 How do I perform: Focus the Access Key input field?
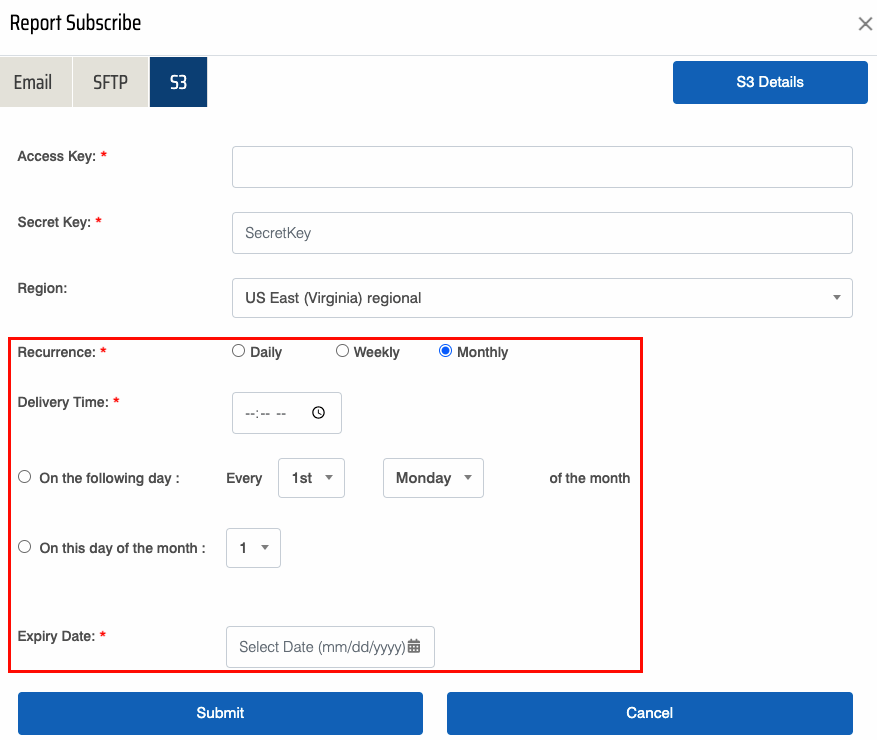(542, 167)
